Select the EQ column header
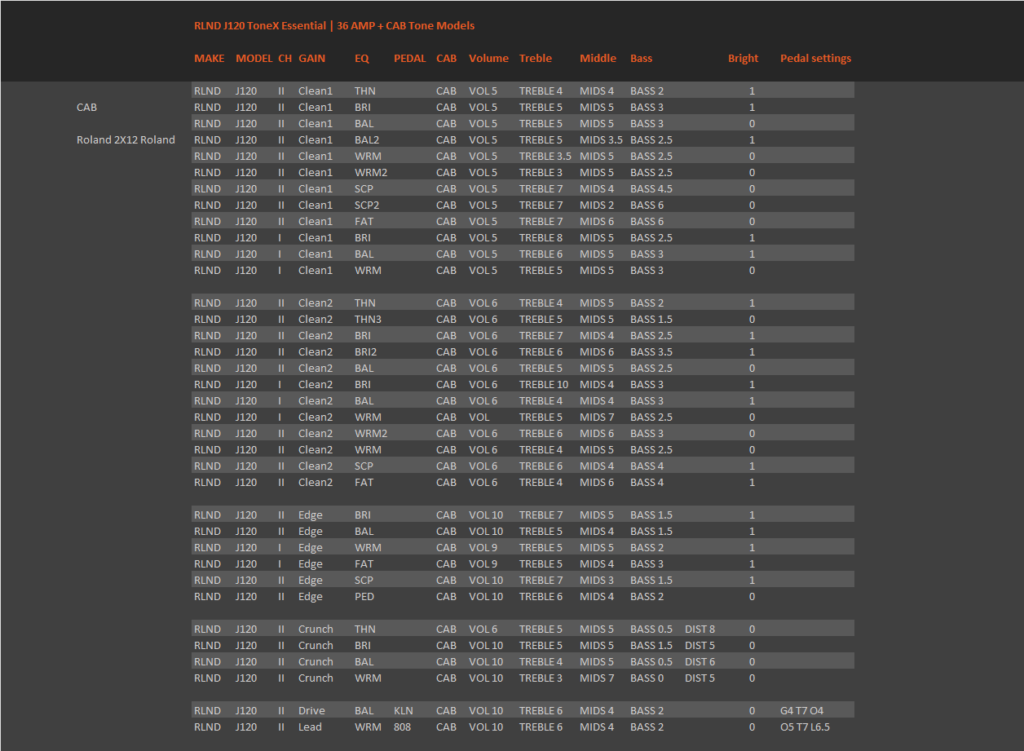The image size is (1024, 751). (x=362, y=59)
